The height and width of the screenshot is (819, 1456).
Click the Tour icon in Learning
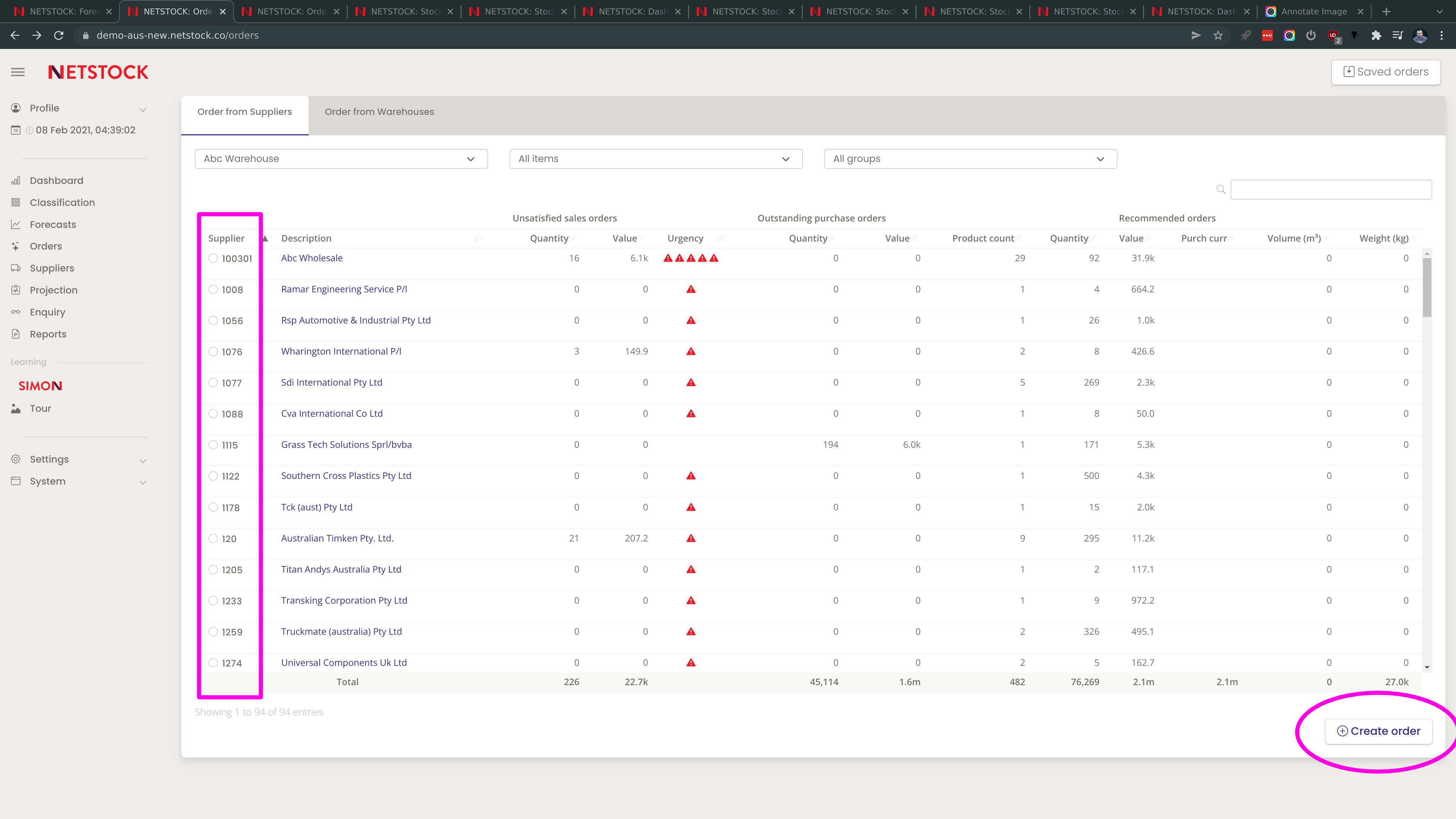(16, 408)
